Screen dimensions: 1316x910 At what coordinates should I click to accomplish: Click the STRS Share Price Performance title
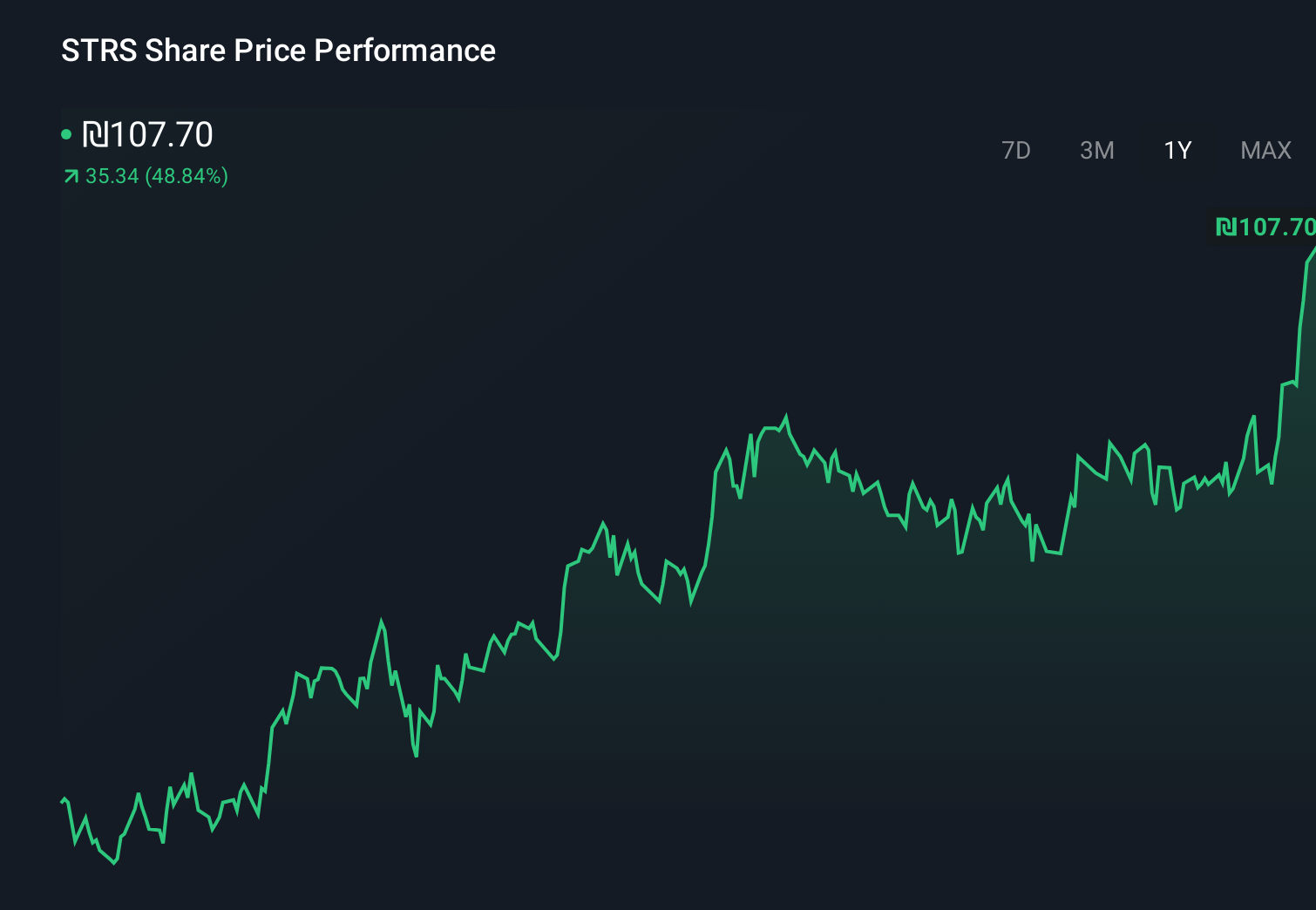click(277, 50)
